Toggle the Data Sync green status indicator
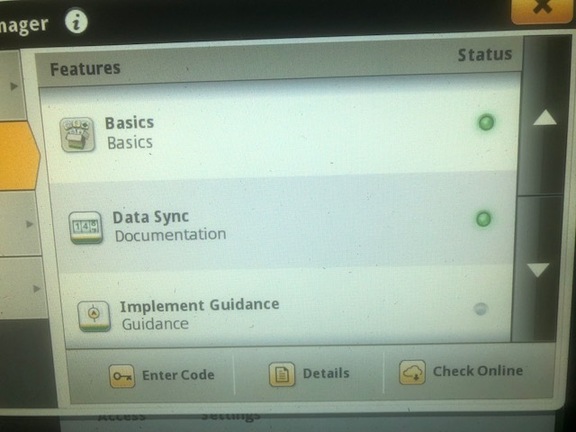 [x=483, y=219]
